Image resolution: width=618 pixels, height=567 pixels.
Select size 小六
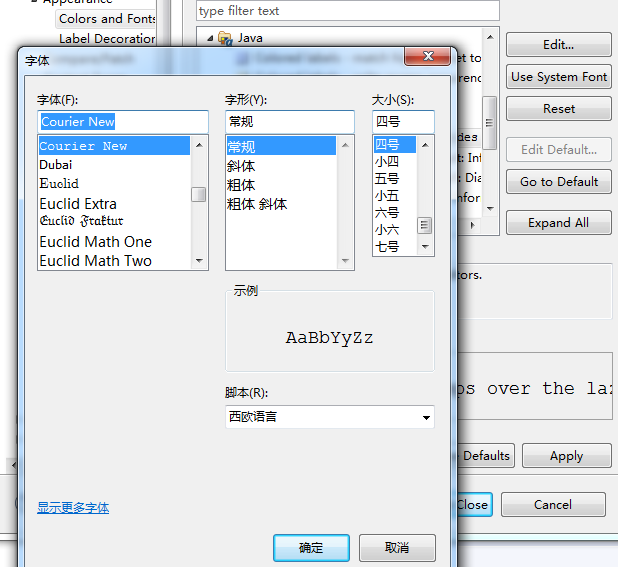click(x=395, y=229)
